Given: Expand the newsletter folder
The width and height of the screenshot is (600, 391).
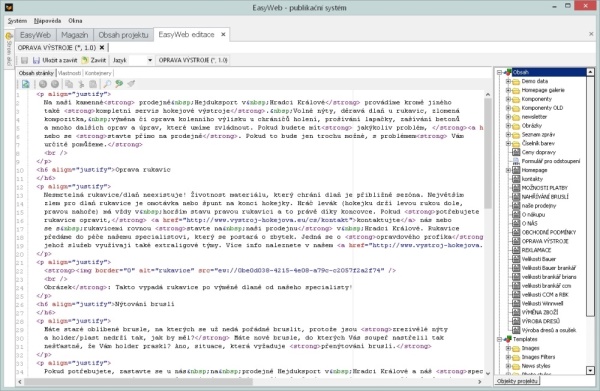Looking at the screenshot, I should [x=508, y=117].
